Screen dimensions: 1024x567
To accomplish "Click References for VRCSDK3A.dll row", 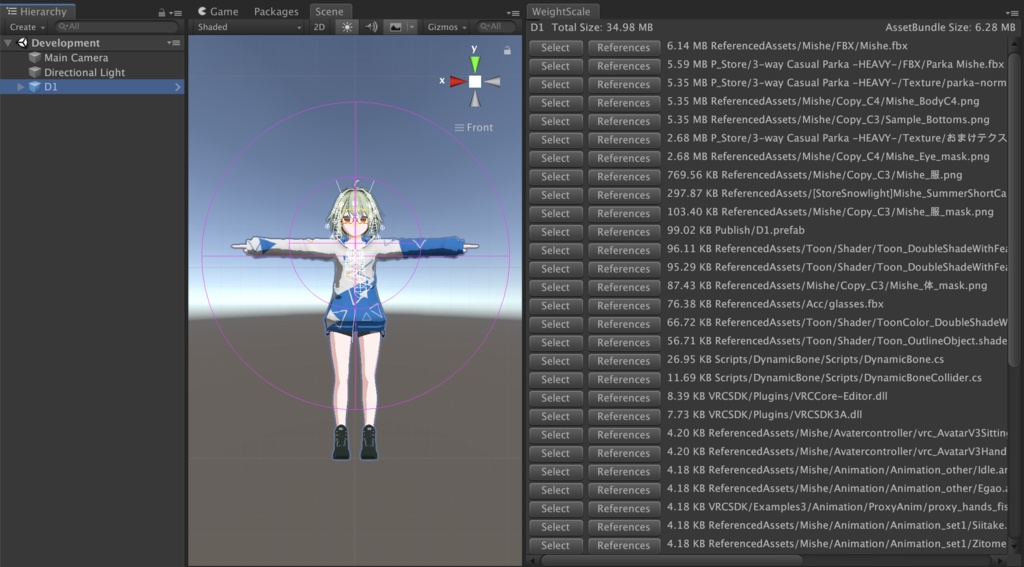I will 624,416.
